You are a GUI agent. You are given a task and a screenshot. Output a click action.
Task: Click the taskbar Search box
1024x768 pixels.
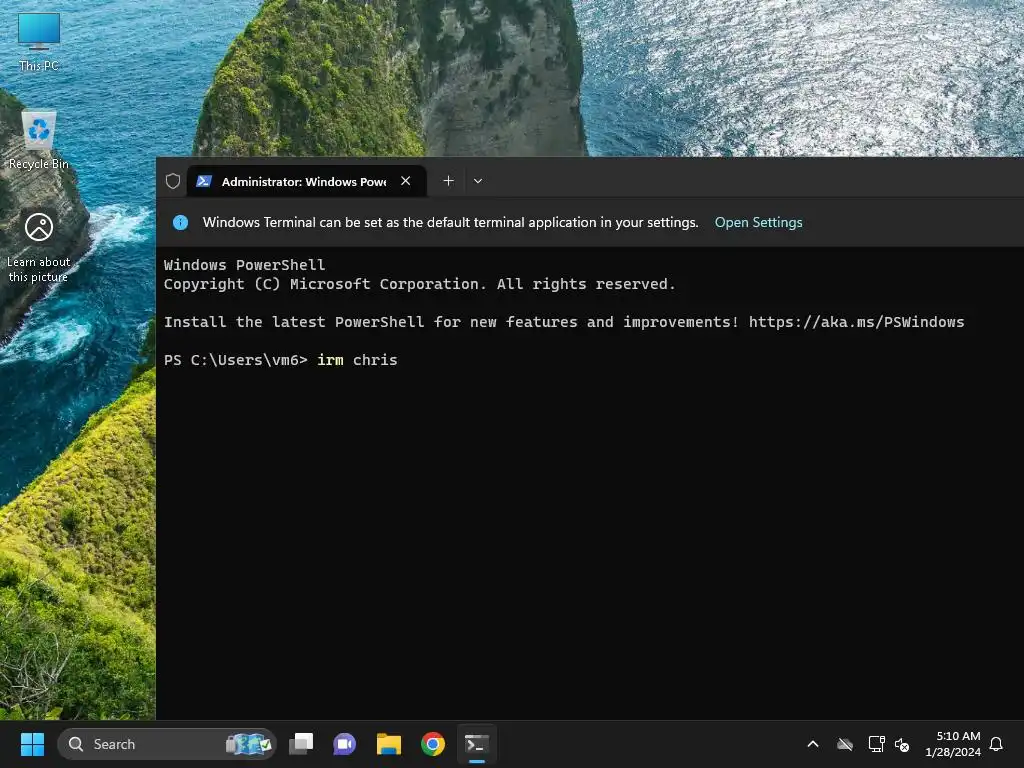[167, 744]
